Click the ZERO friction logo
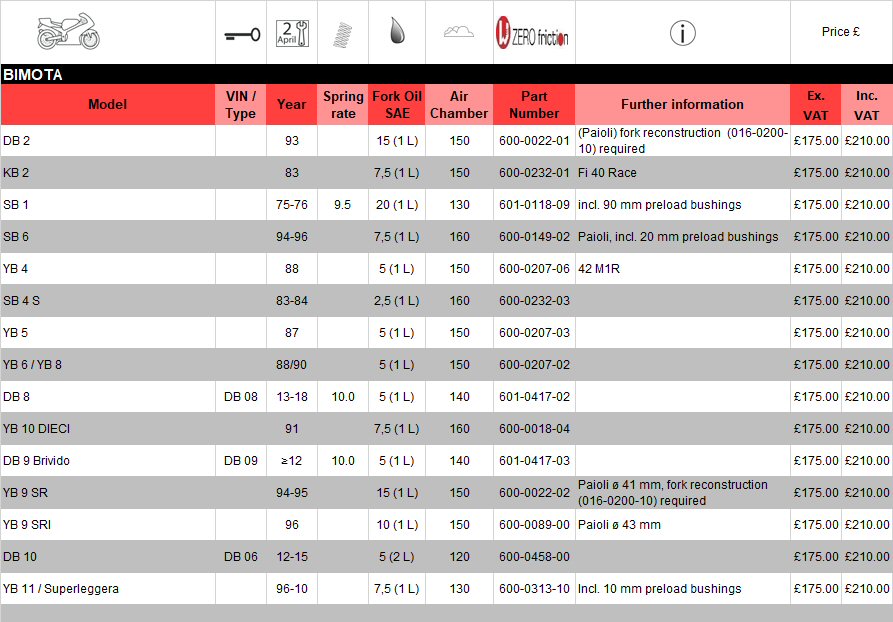The width and height of the screenshot is (893, 622). [x=534, y=33]
